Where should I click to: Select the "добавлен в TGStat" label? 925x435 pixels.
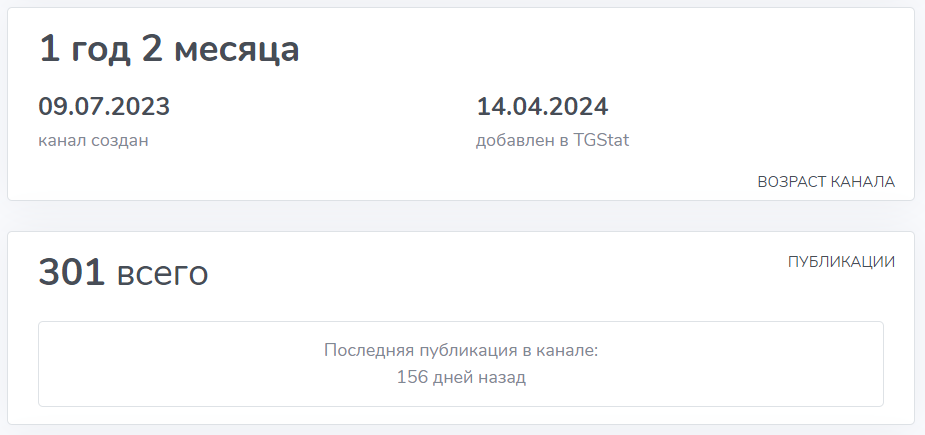tap(552, 140)
